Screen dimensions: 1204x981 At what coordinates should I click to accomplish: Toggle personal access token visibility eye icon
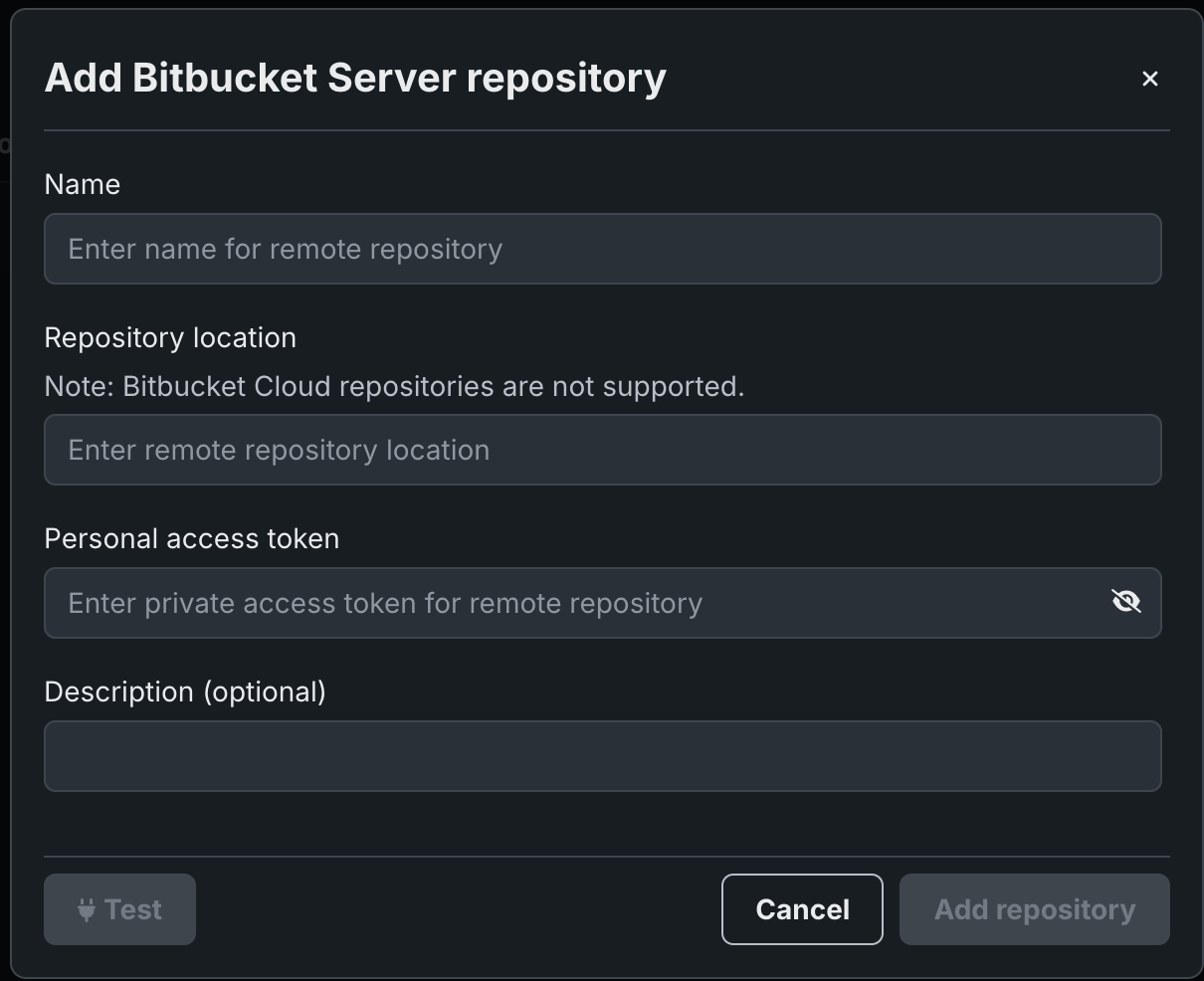click(1125, 602)
